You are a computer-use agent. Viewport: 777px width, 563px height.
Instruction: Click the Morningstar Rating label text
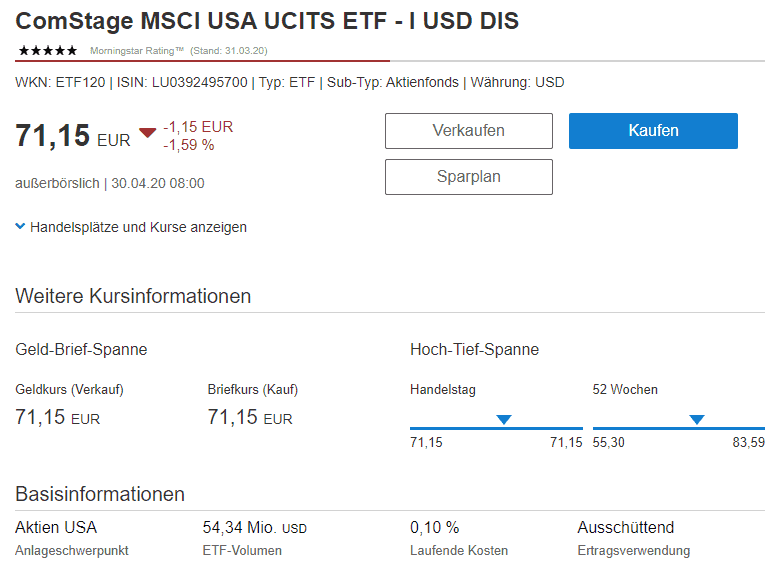tap(137, 51)
